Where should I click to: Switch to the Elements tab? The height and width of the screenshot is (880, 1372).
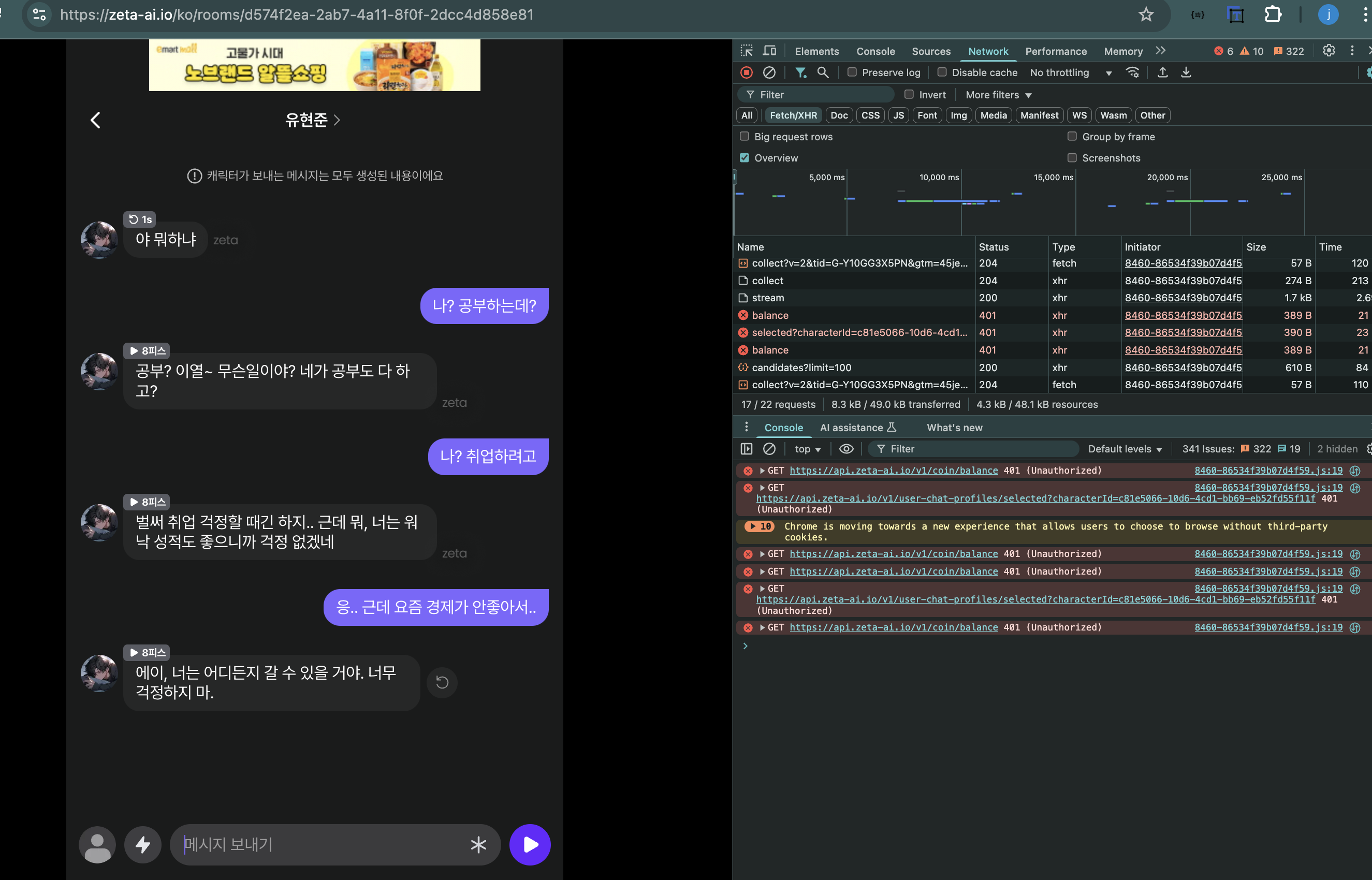pyautogui.click(x=816, y=51)
